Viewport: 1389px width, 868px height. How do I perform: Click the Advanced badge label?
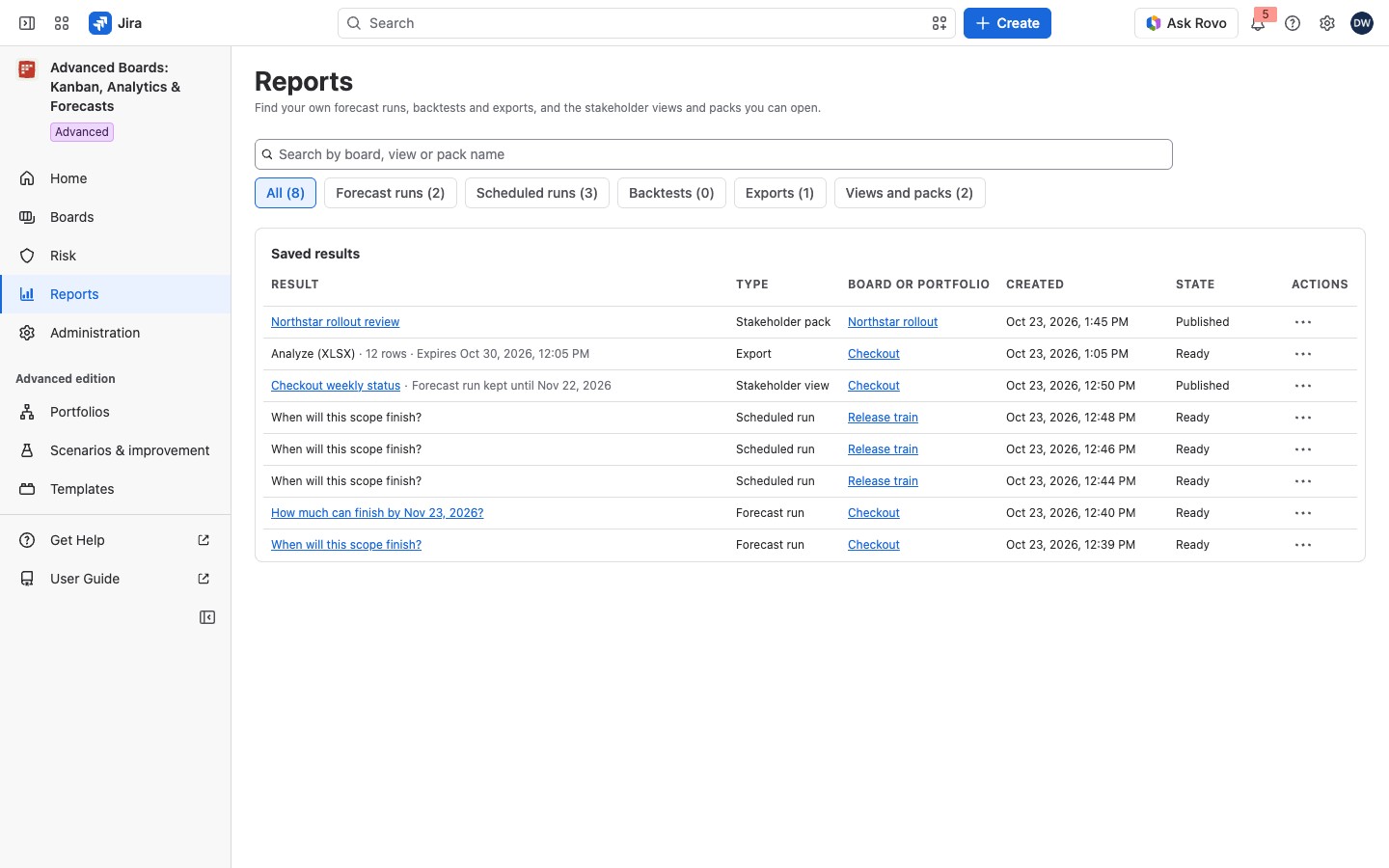click(x=82, y=132)
